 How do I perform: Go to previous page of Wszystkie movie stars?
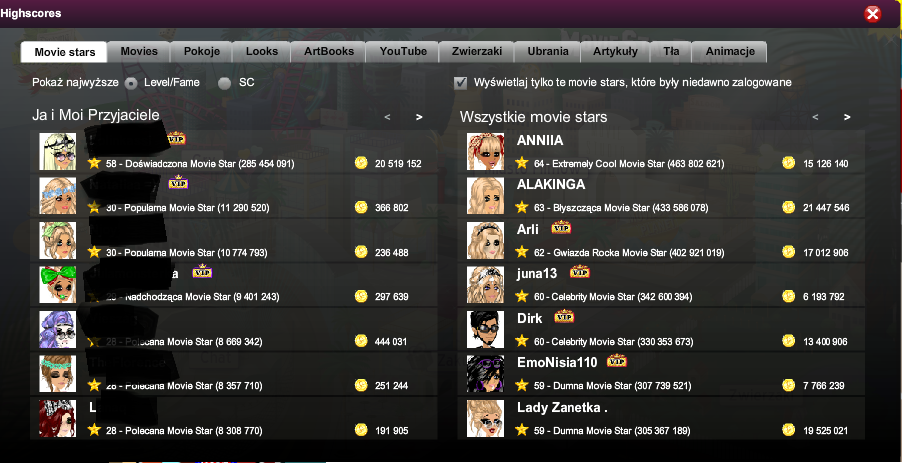coord(815,117)
